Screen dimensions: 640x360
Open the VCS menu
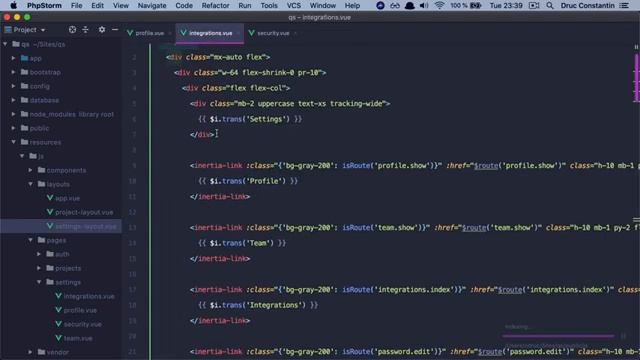pos(293,5)
